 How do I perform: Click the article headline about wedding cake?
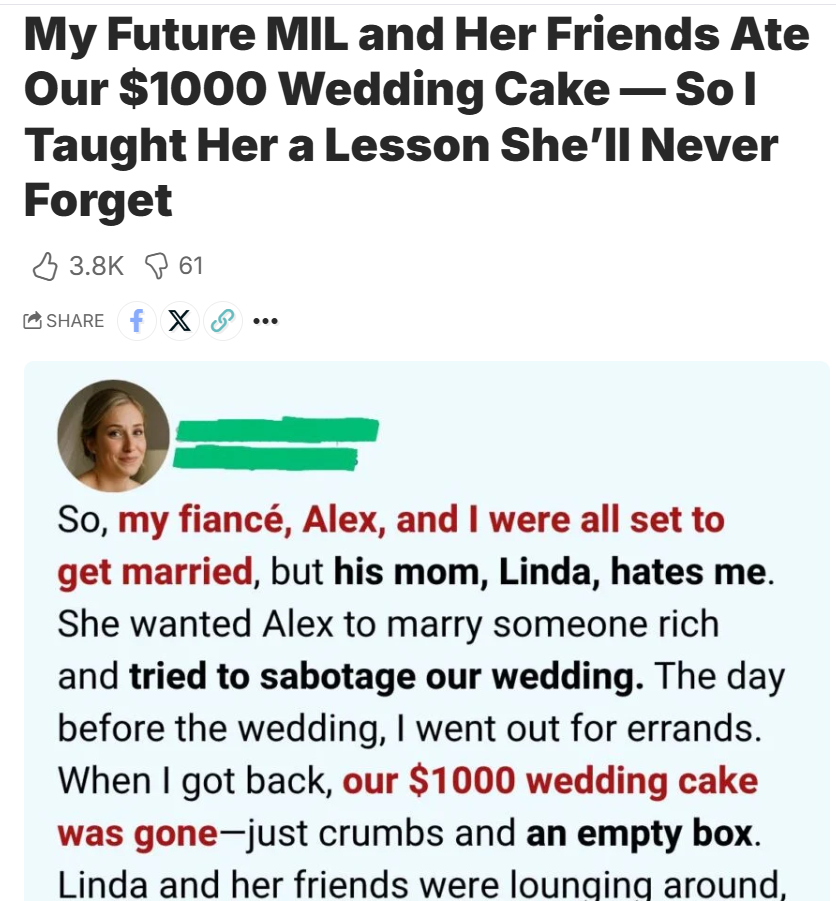400,118
